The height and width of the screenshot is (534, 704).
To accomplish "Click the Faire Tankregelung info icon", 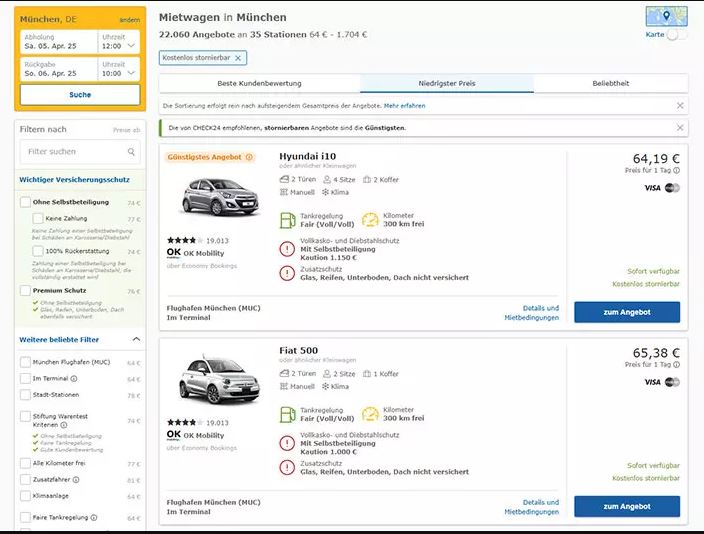I will 94,517.
